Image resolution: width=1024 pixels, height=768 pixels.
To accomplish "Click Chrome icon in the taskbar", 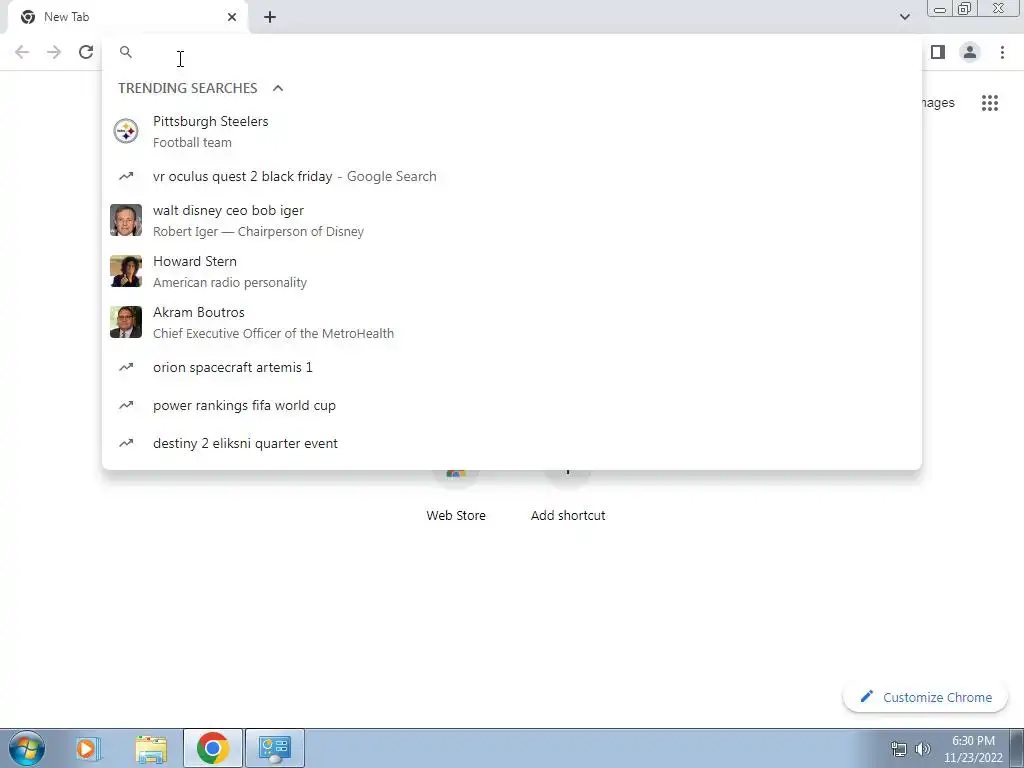I will pyautogui.click(x=213, y=748).
